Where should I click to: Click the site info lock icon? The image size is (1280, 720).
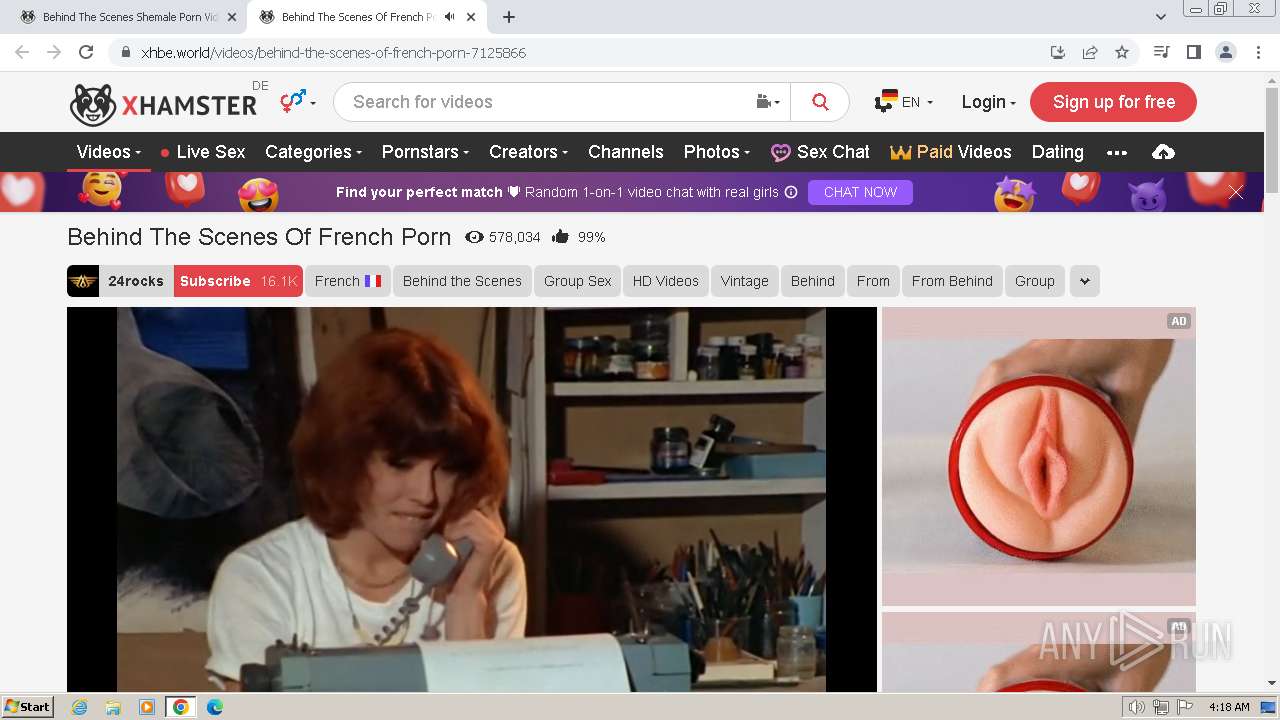click(x=125, y=53)
